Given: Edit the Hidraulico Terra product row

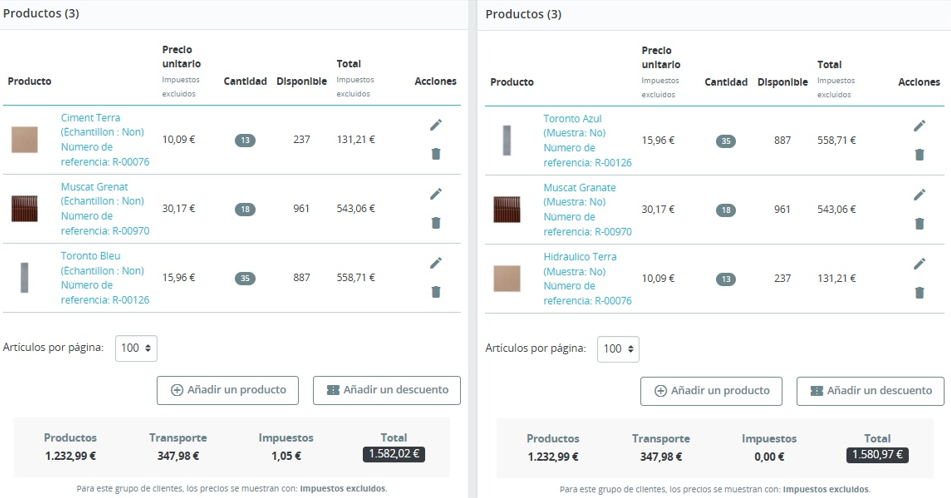Looking at the screenshot, I should pyautogui.click(x=919, y=264).
